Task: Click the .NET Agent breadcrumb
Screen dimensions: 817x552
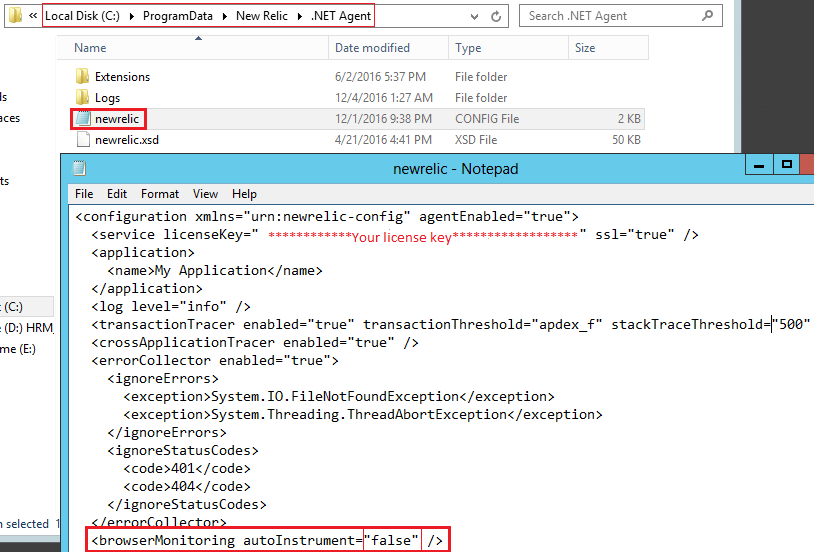Action: [341, 16]
